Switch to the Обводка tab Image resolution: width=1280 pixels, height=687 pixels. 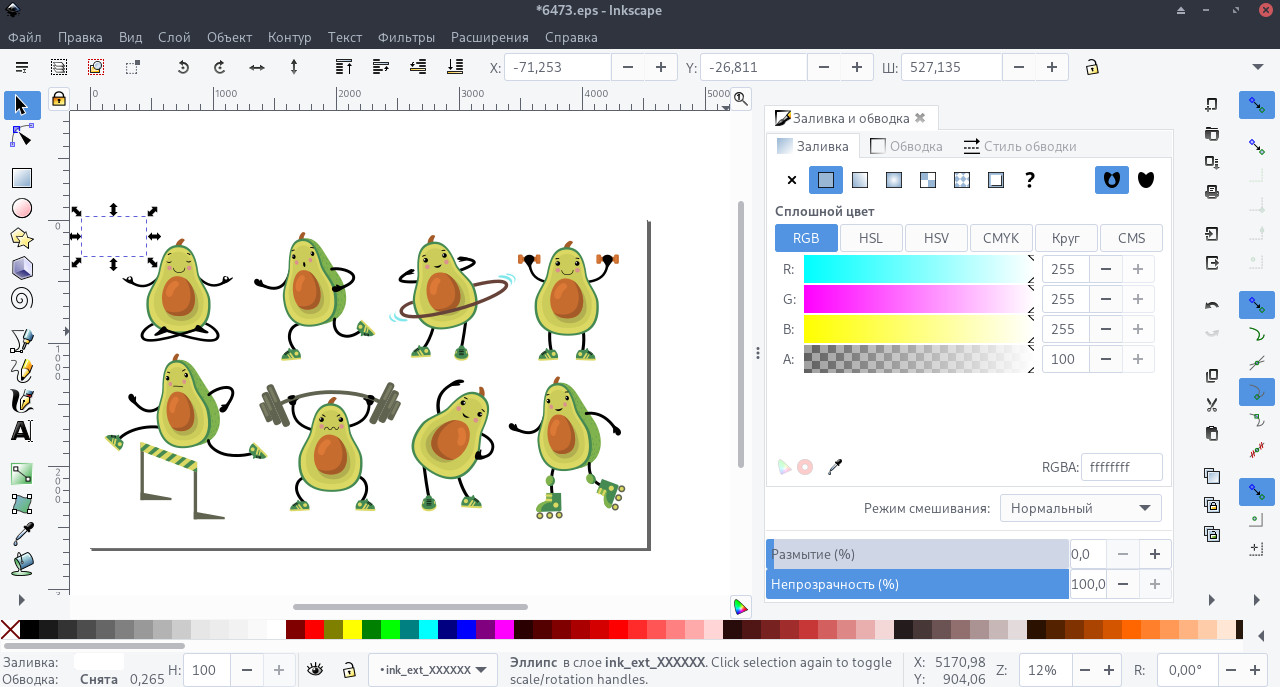906,145
